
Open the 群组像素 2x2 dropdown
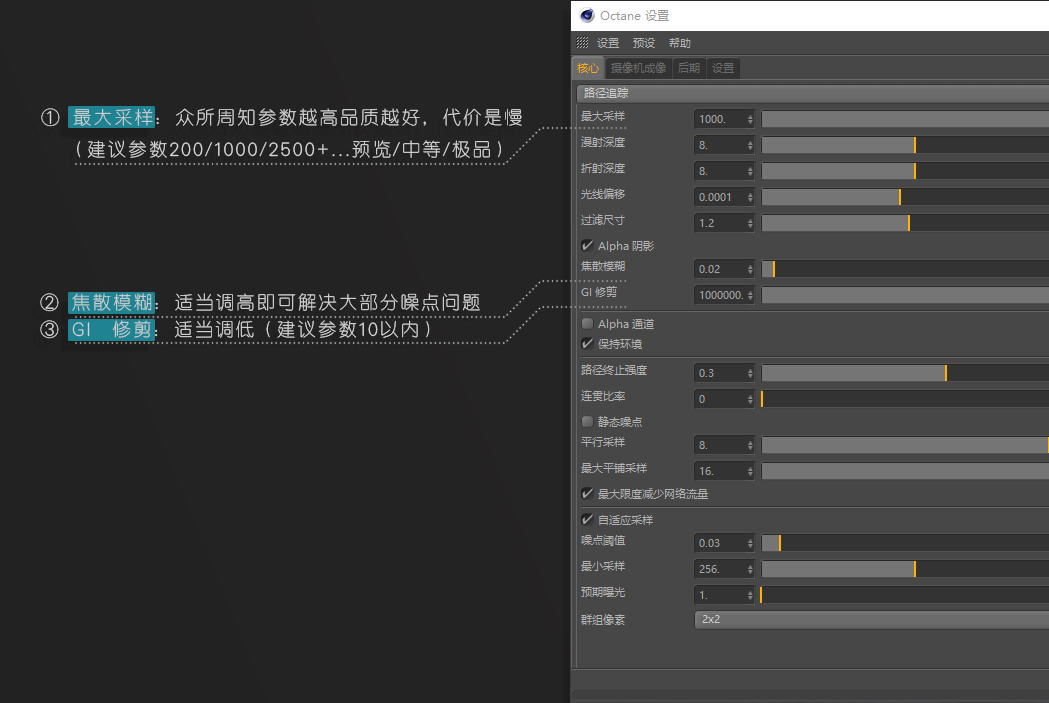pyautogui.click(x=872, y=619)
